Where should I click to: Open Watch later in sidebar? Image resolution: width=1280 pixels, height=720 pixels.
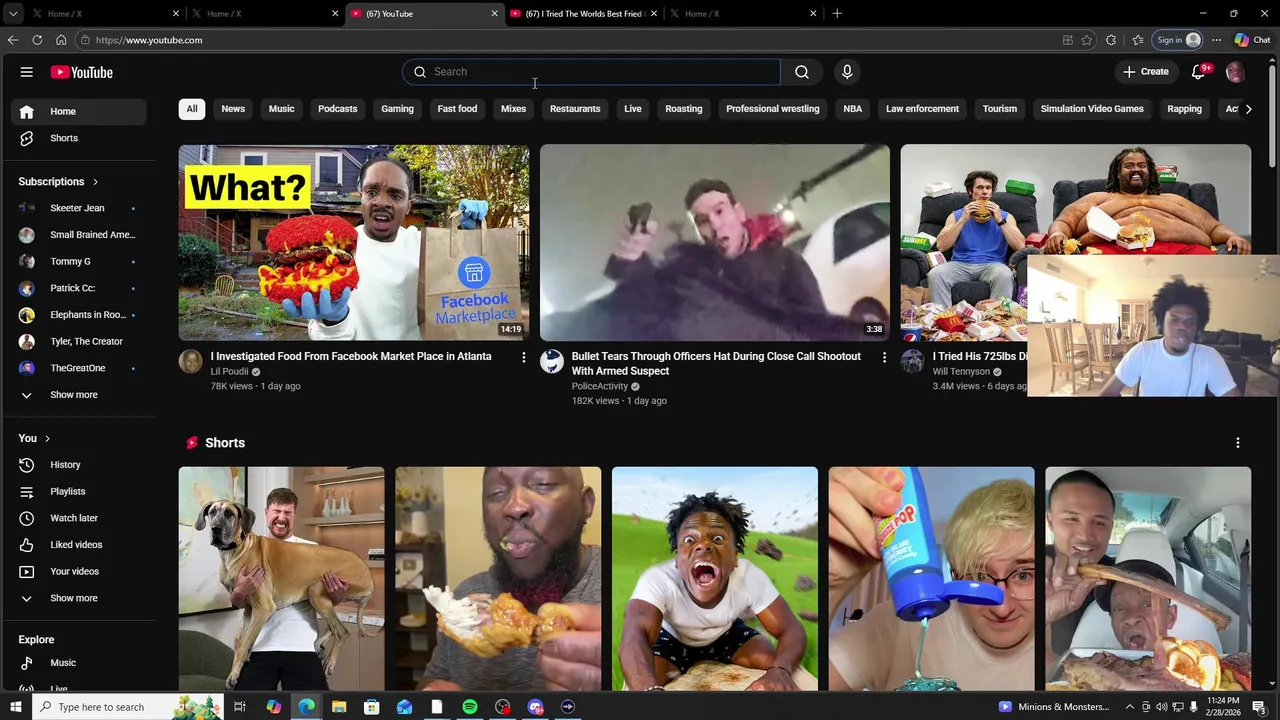(x=77, y=518)
